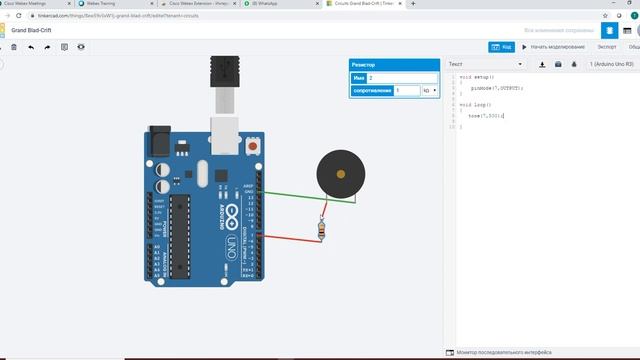Toggle visibility of notes eye icon
Image resolution: width=640 pixels, height=360 pixels.
[81, 47]
